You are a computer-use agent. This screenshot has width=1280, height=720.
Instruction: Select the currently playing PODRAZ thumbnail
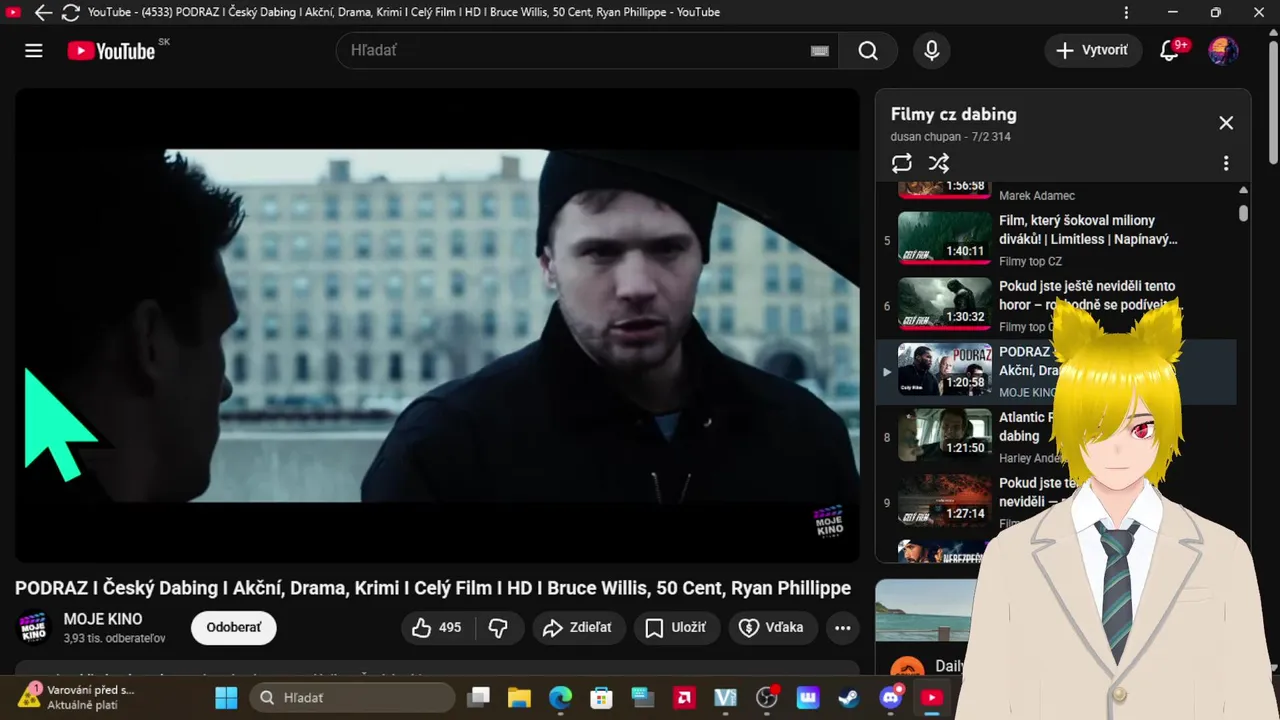(x=945, y=369)
